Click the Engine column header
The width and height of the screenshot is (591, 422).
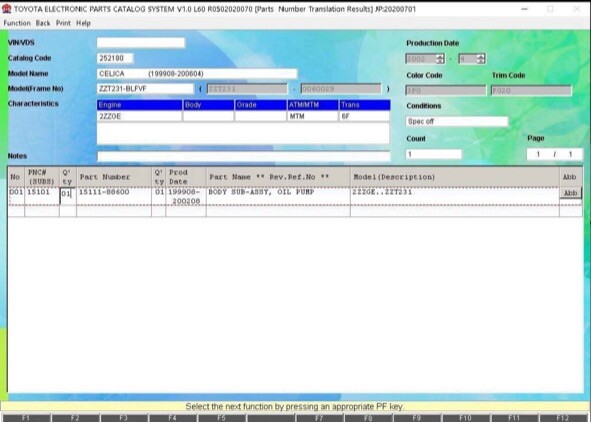pos(139,105)
